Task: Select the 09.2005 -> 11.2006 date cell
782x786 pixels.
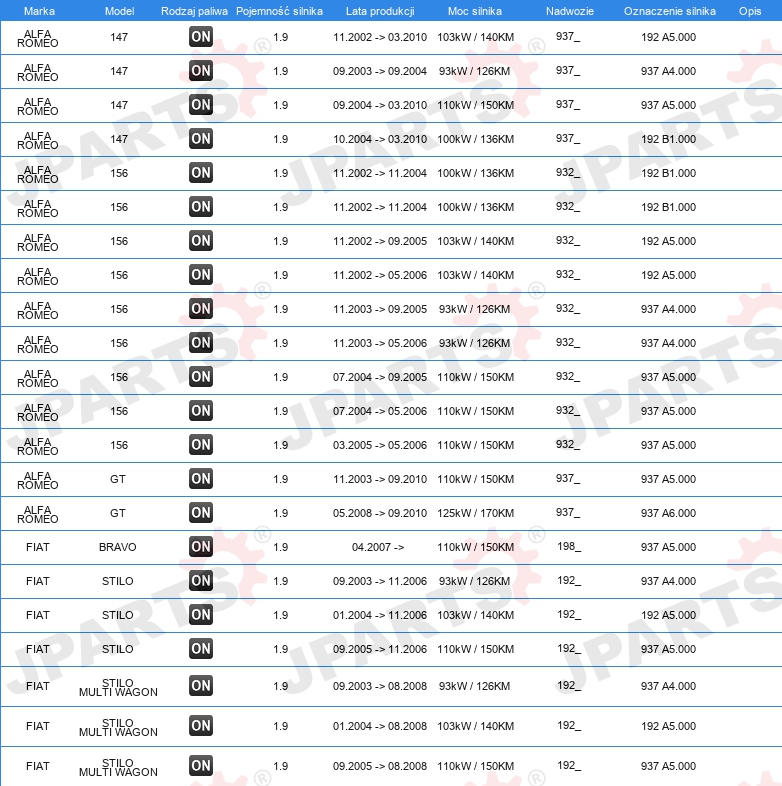Action: (380, 649)
